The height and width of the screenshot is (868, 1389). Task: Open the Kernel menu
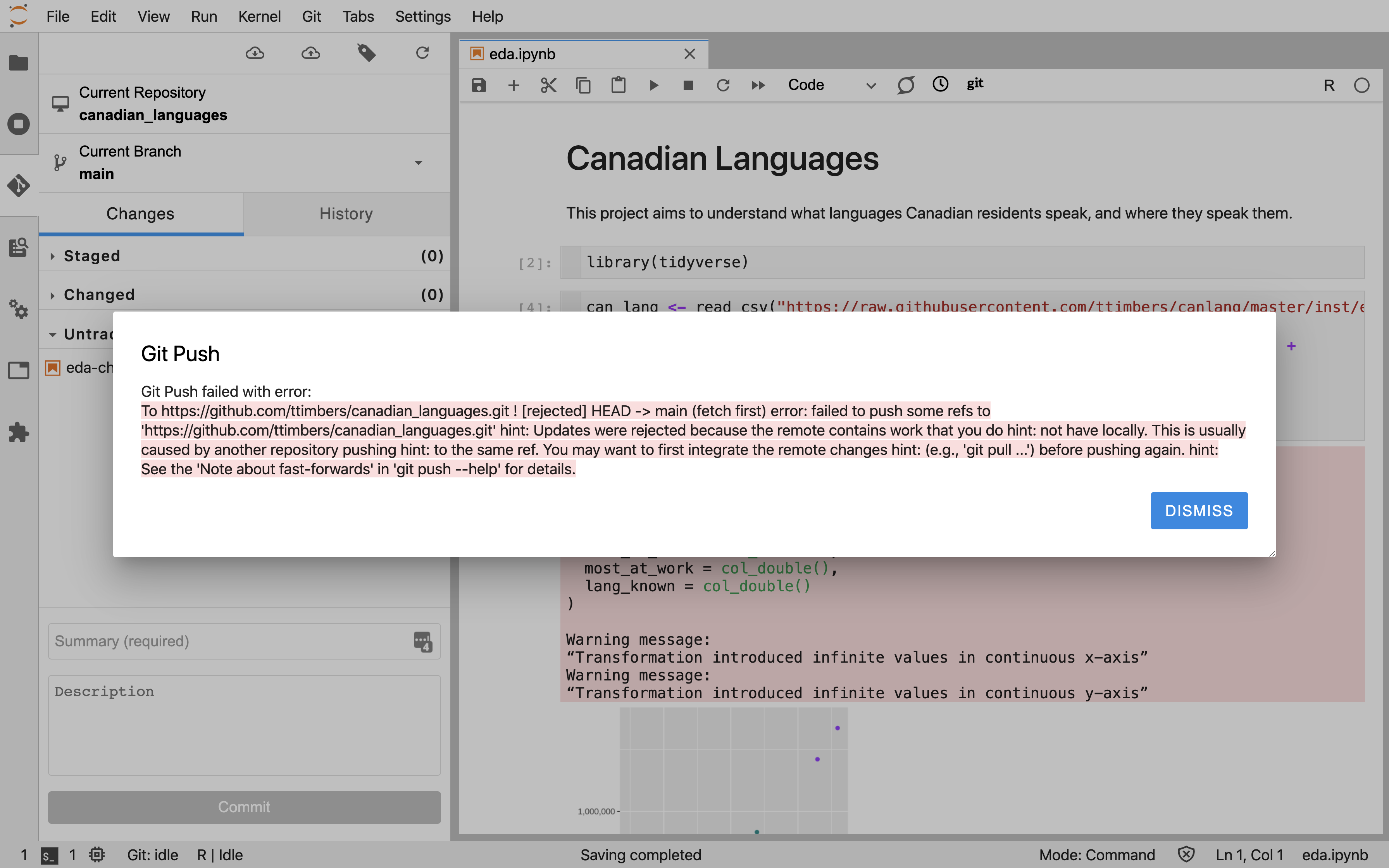(259, 16)
